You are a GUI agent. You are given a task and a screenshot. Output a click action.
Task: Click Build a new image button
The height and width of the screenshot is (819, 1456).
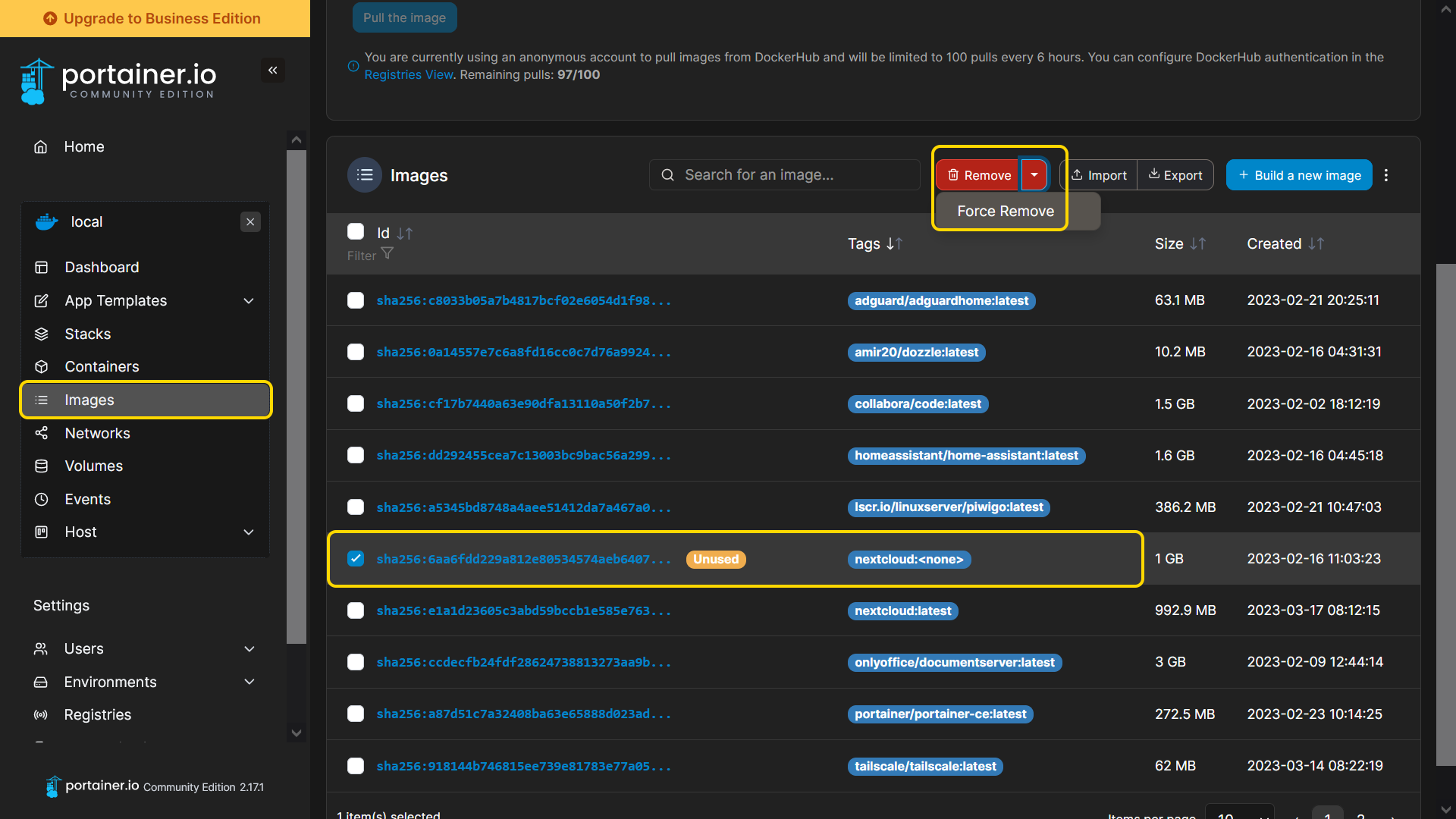click(x=1299, y=175)
